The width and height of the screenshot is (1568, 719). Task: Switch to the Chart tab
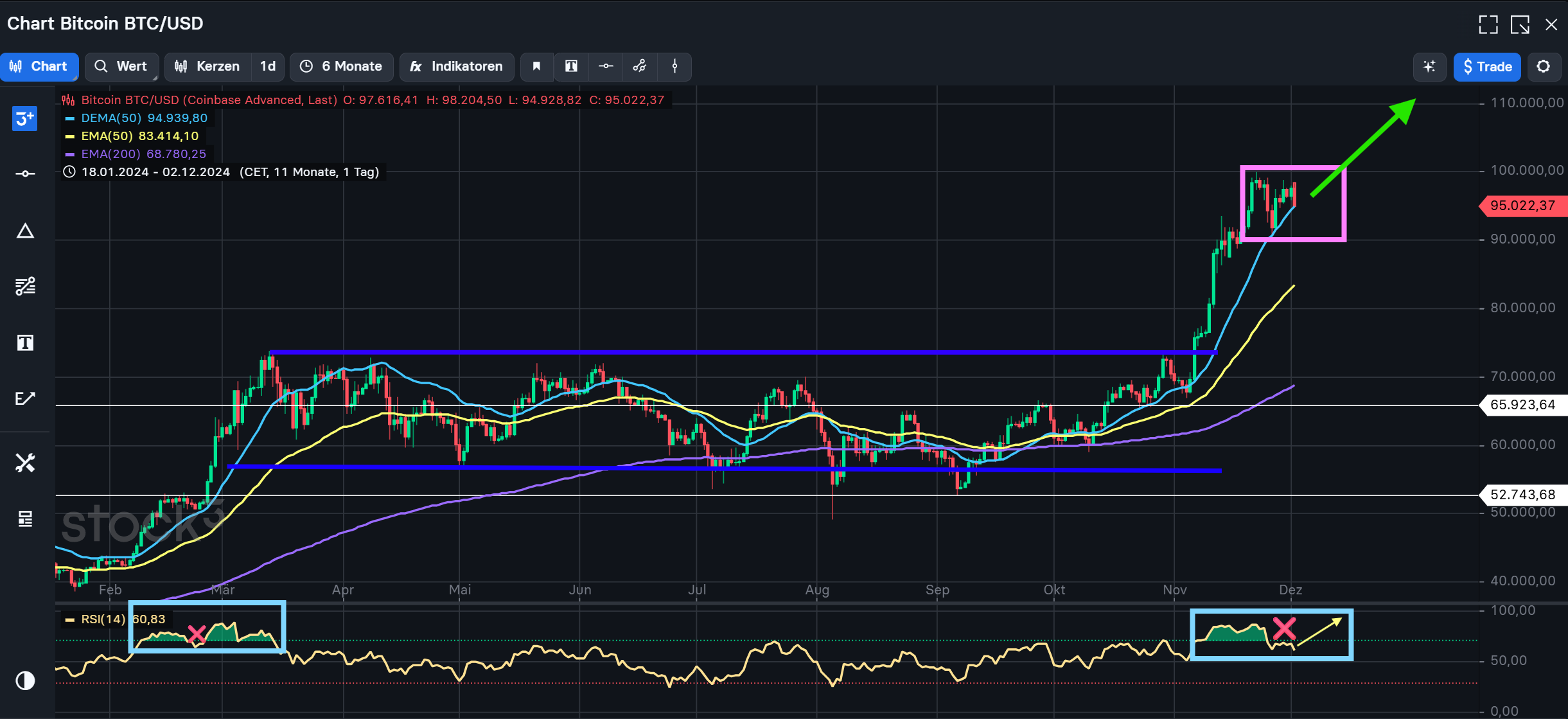(x=39, y=67)
